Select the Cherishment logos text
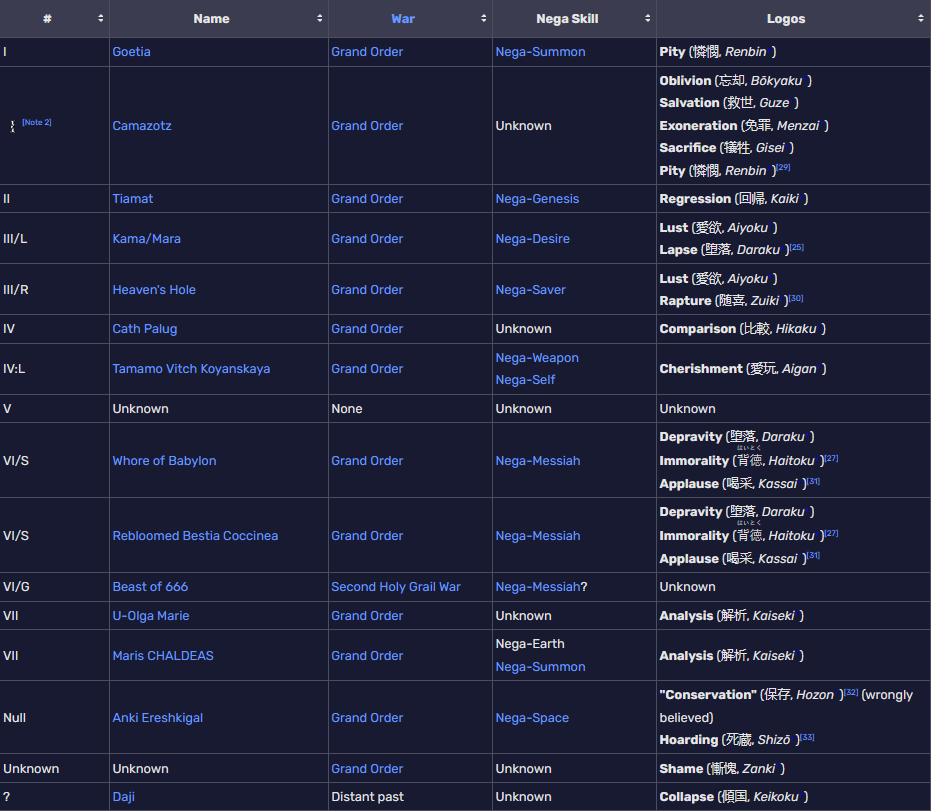Viewport: 931px width, 811px height. tap(743, 369)
